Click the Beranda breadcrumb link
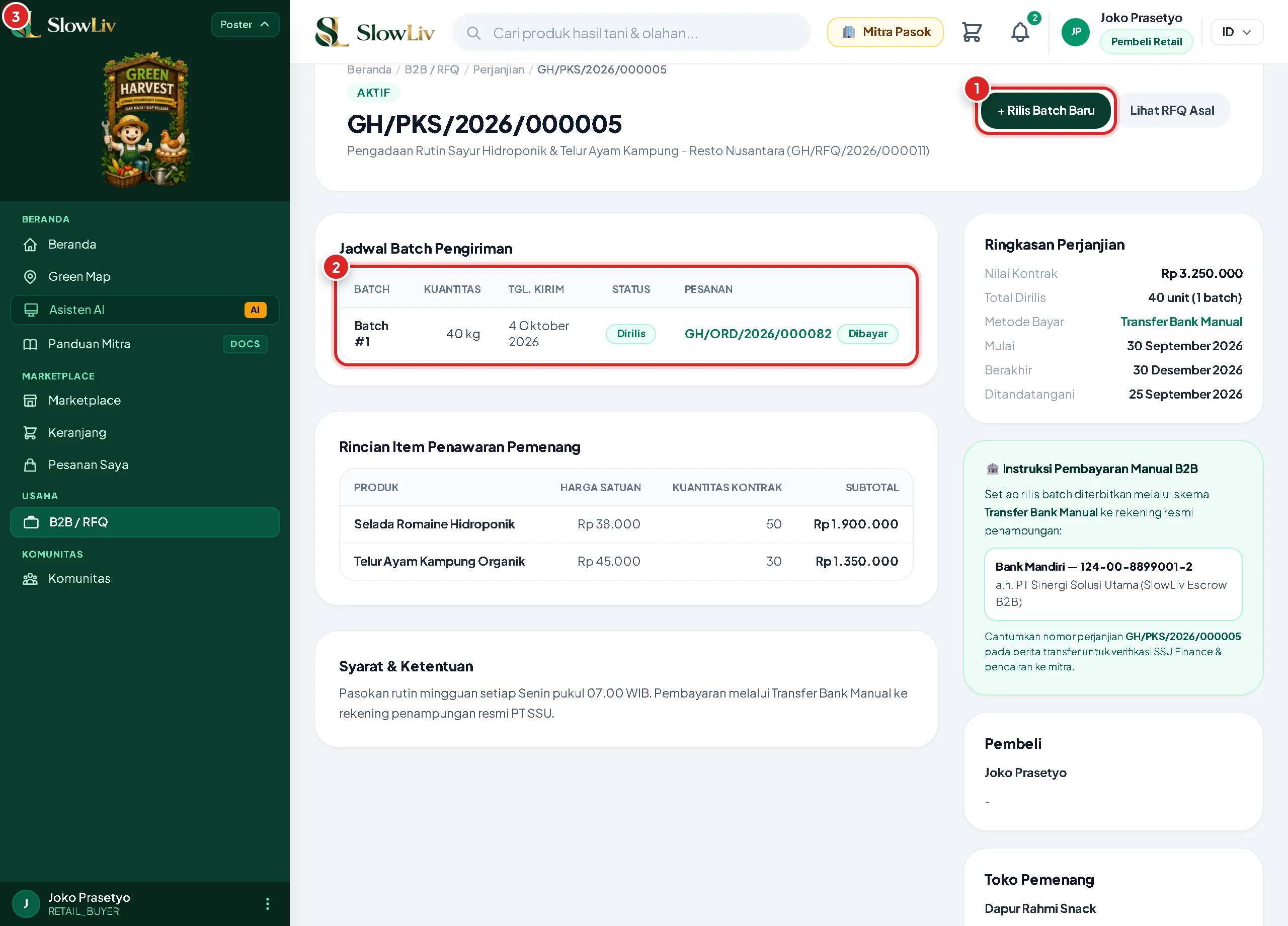This screenshot has height=926, width=1288. pos(369,69)
